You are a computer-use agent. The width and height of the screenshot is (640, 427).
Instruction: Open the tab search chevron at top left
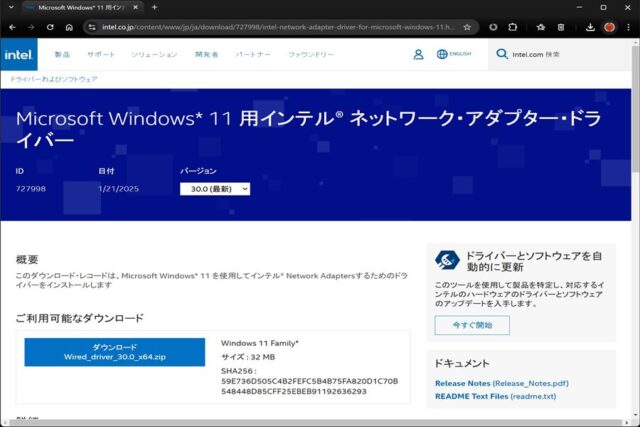[x=11, y=7]
